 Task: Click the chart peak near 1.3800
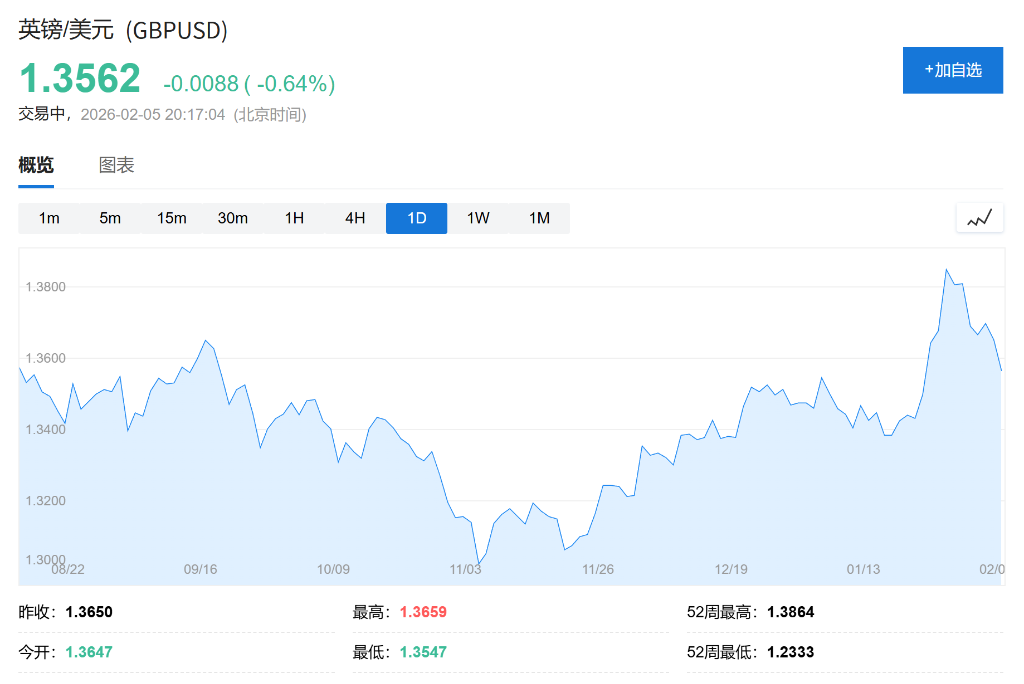tap(946, 270)
